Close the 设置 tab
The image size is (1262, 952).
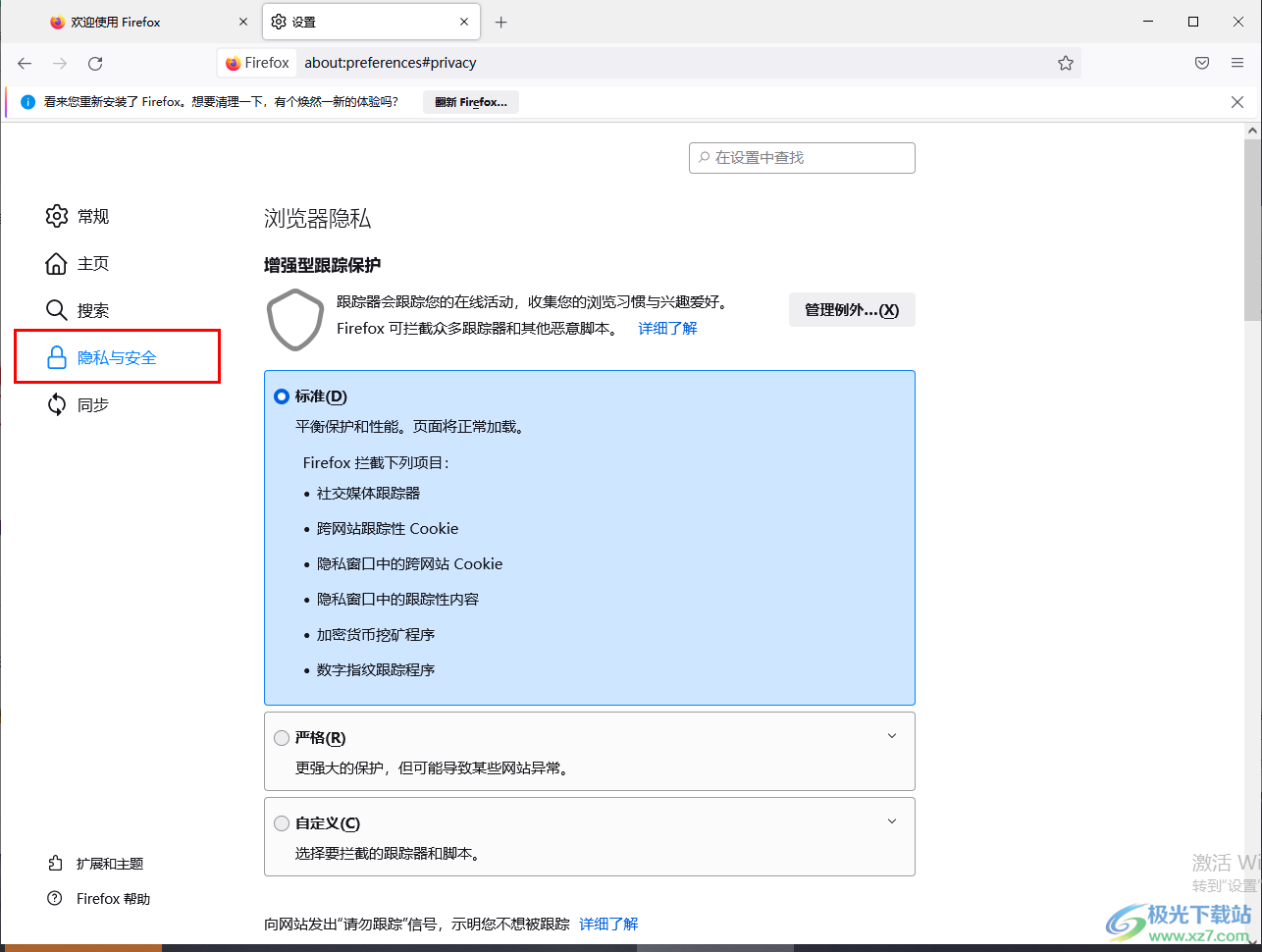[465, 22]
